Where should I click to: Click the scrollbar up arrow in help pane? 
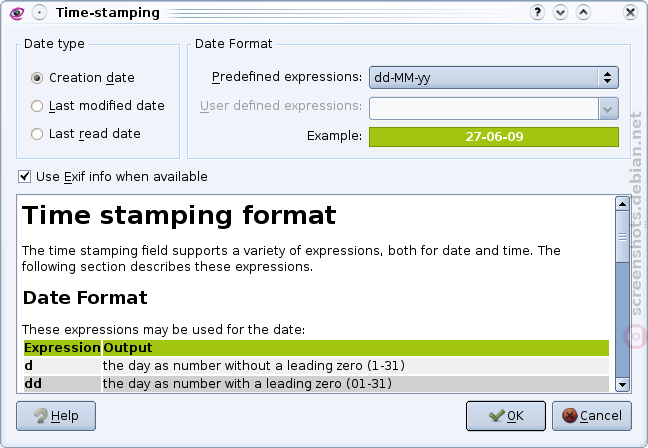click(622, 203)
